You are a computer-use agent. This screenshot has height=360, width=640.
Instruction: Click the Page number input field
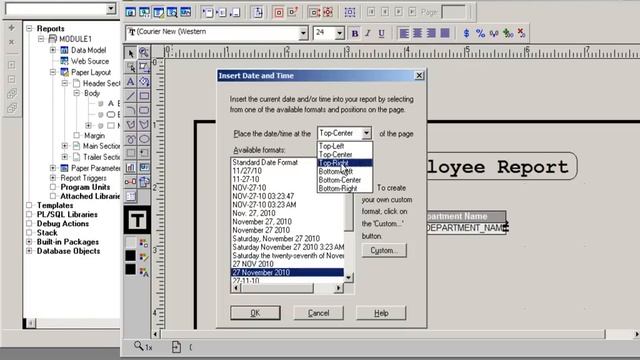click(453, 12)
